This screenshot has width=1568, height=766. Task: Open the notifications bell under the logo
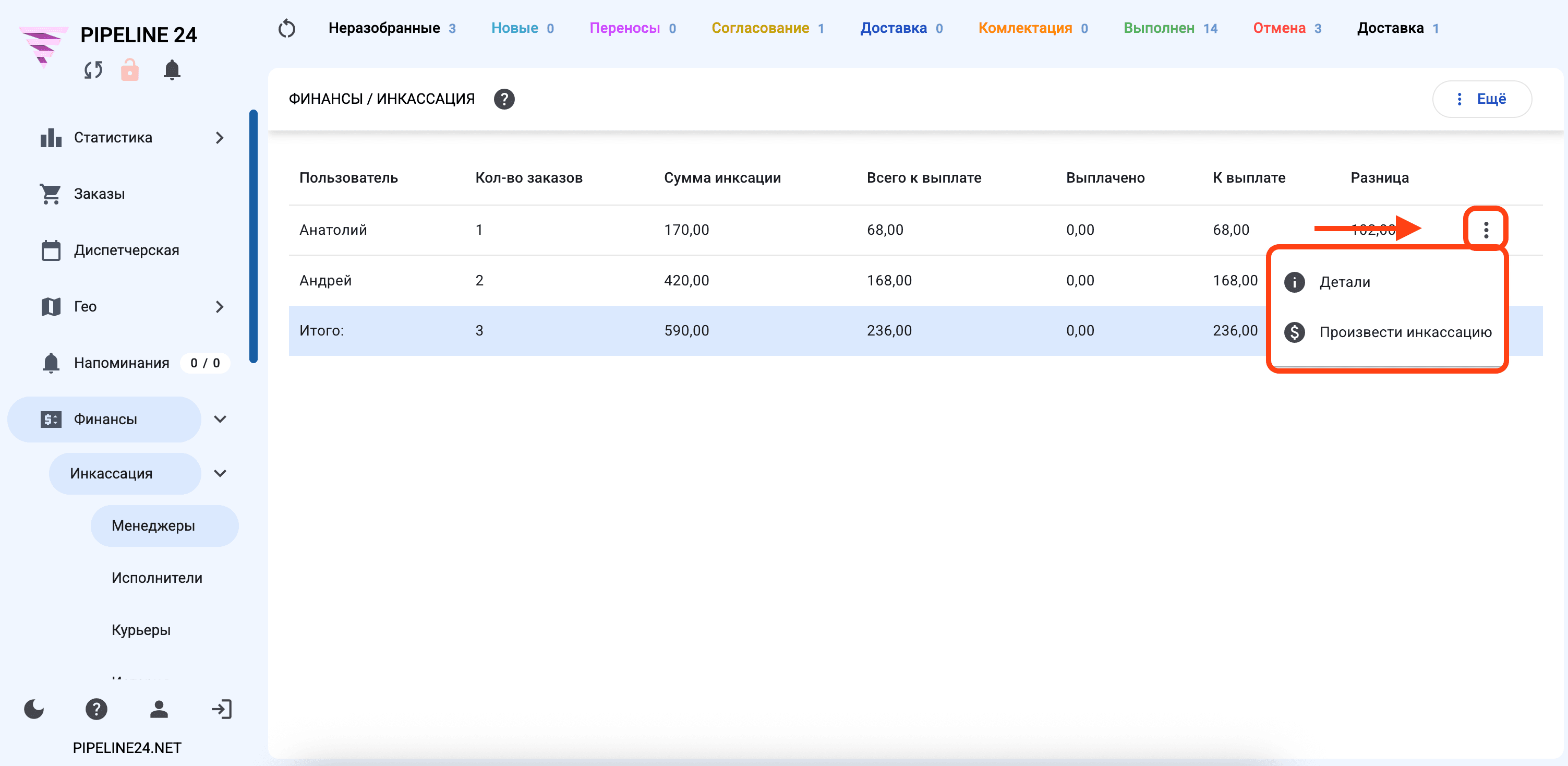click(172, 70)
